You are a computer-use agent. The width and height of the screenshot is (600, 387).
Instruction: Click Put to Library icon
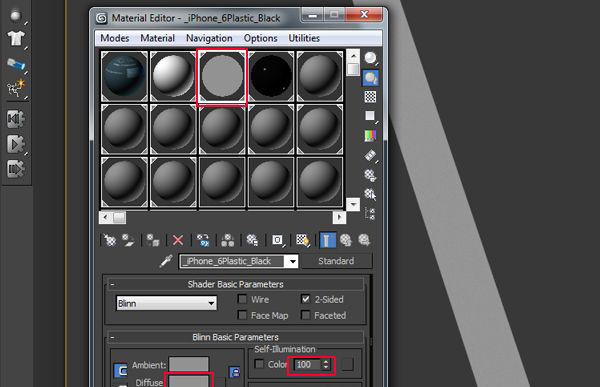pyautogui.click(x=252, y=240)
